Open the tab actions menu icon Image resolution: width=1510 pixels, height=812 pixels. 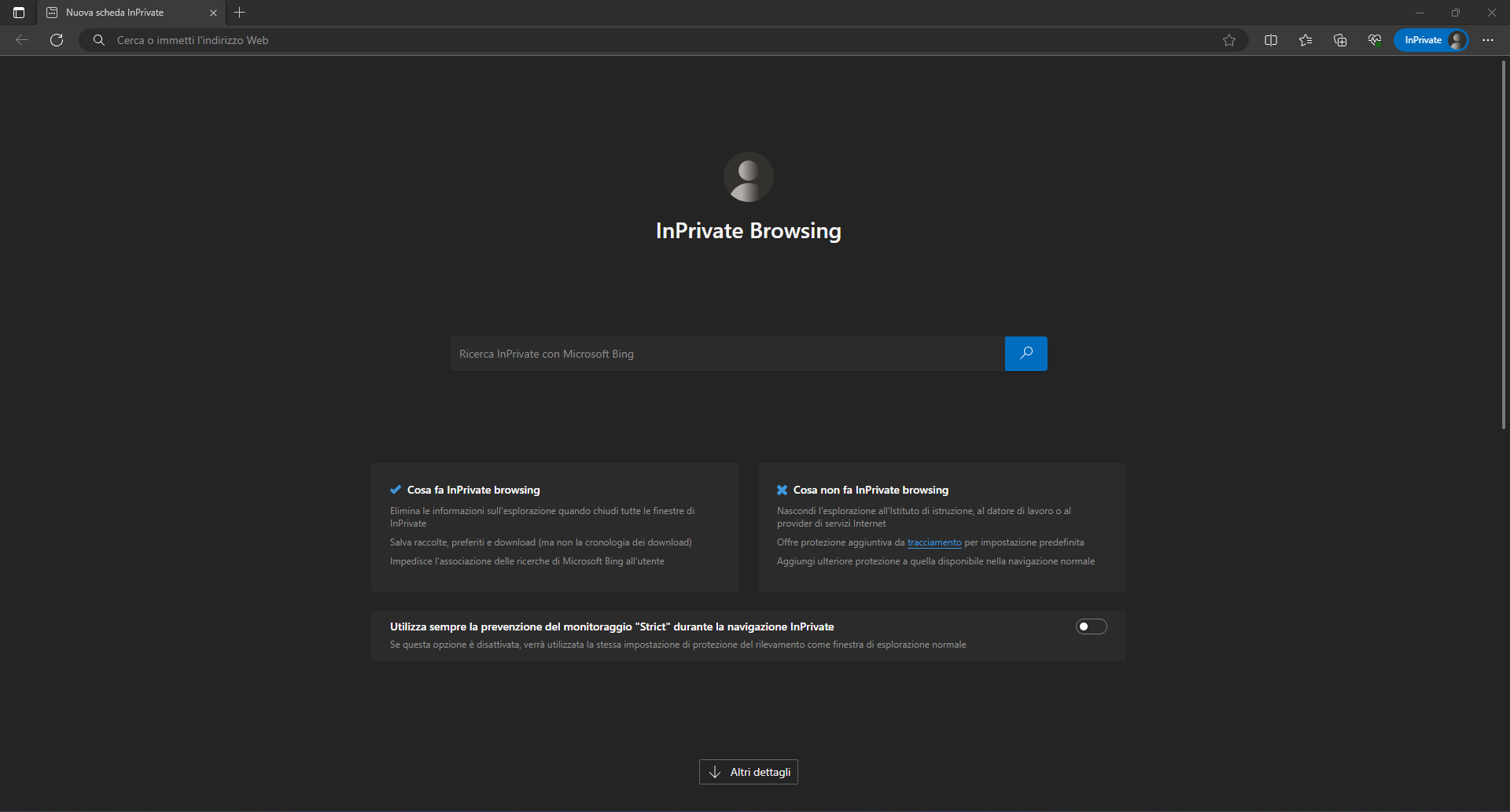(x=19, y=13)
